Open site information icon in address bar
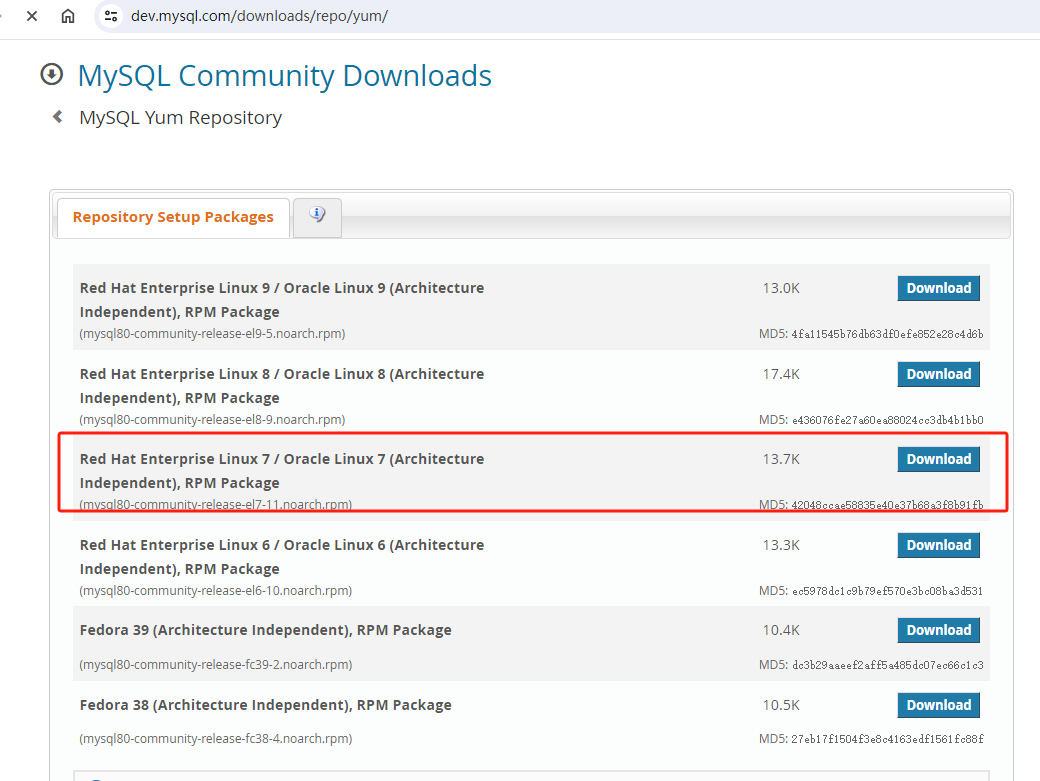This screenshot has height=781, width=1040. pos(111,16)
